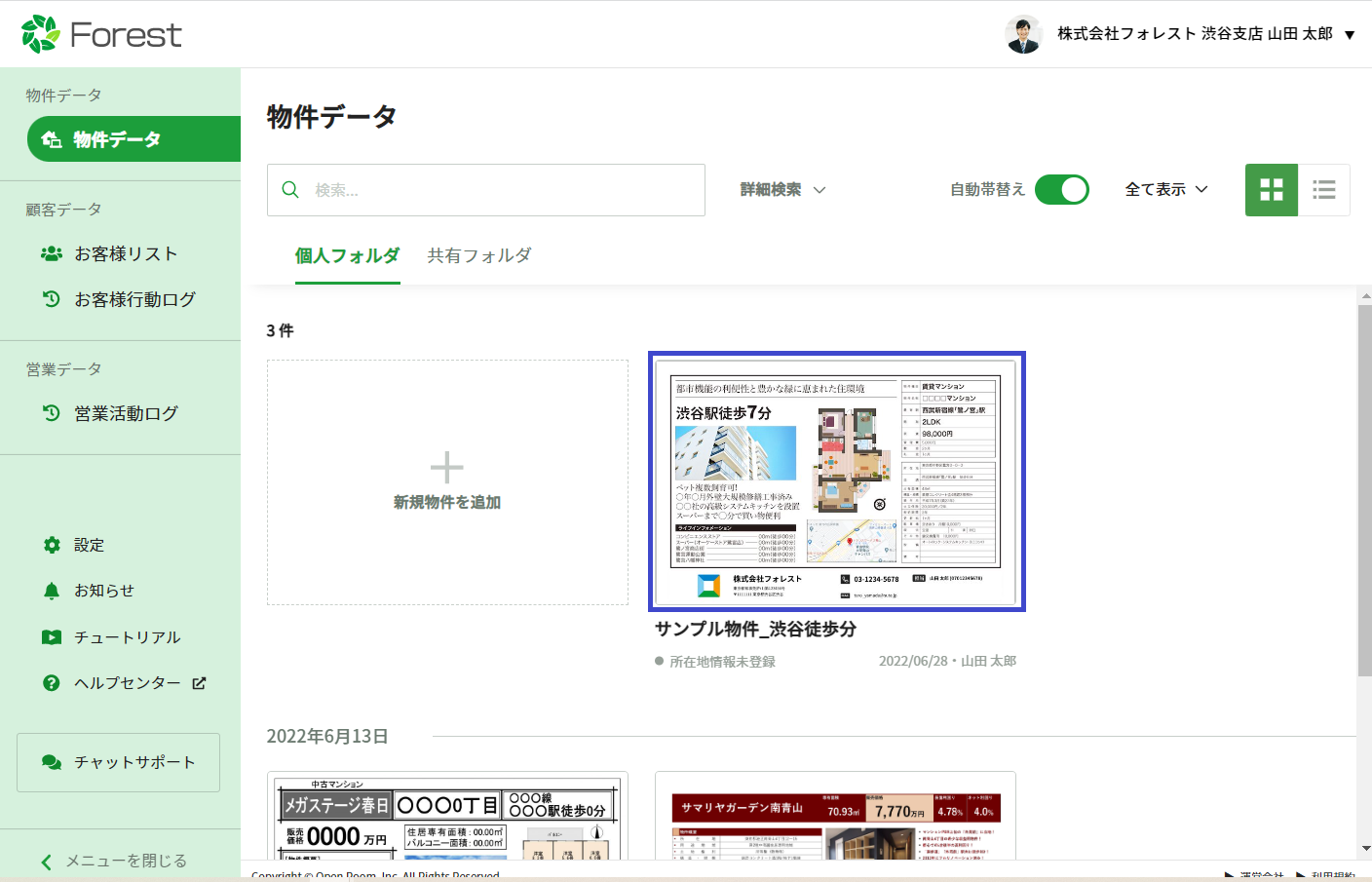
Task: Collapse sidebar with メニューを閉じる
Action: 115,861
